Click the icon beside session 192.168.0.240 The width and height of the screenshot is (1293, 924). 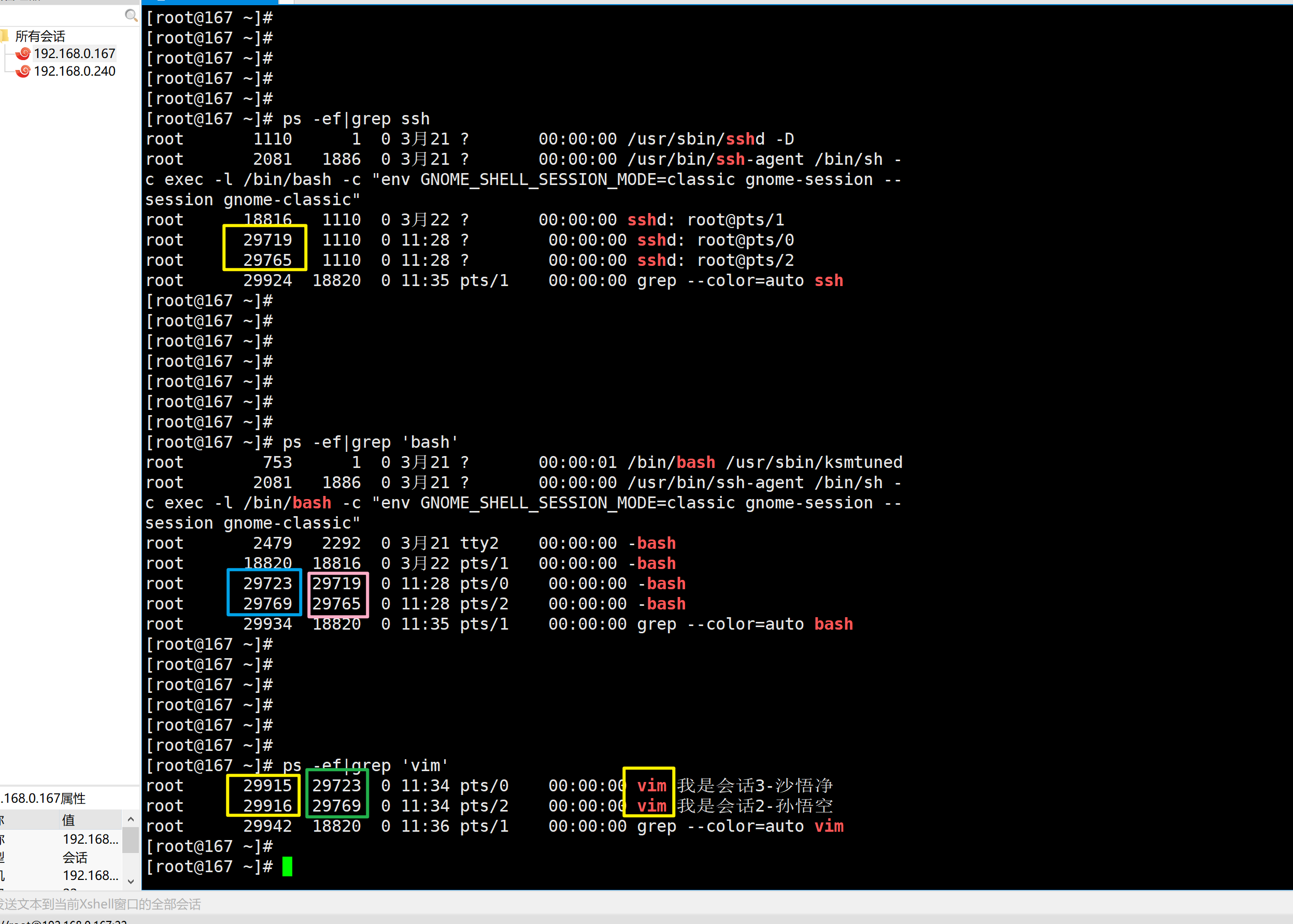[23, 71]
